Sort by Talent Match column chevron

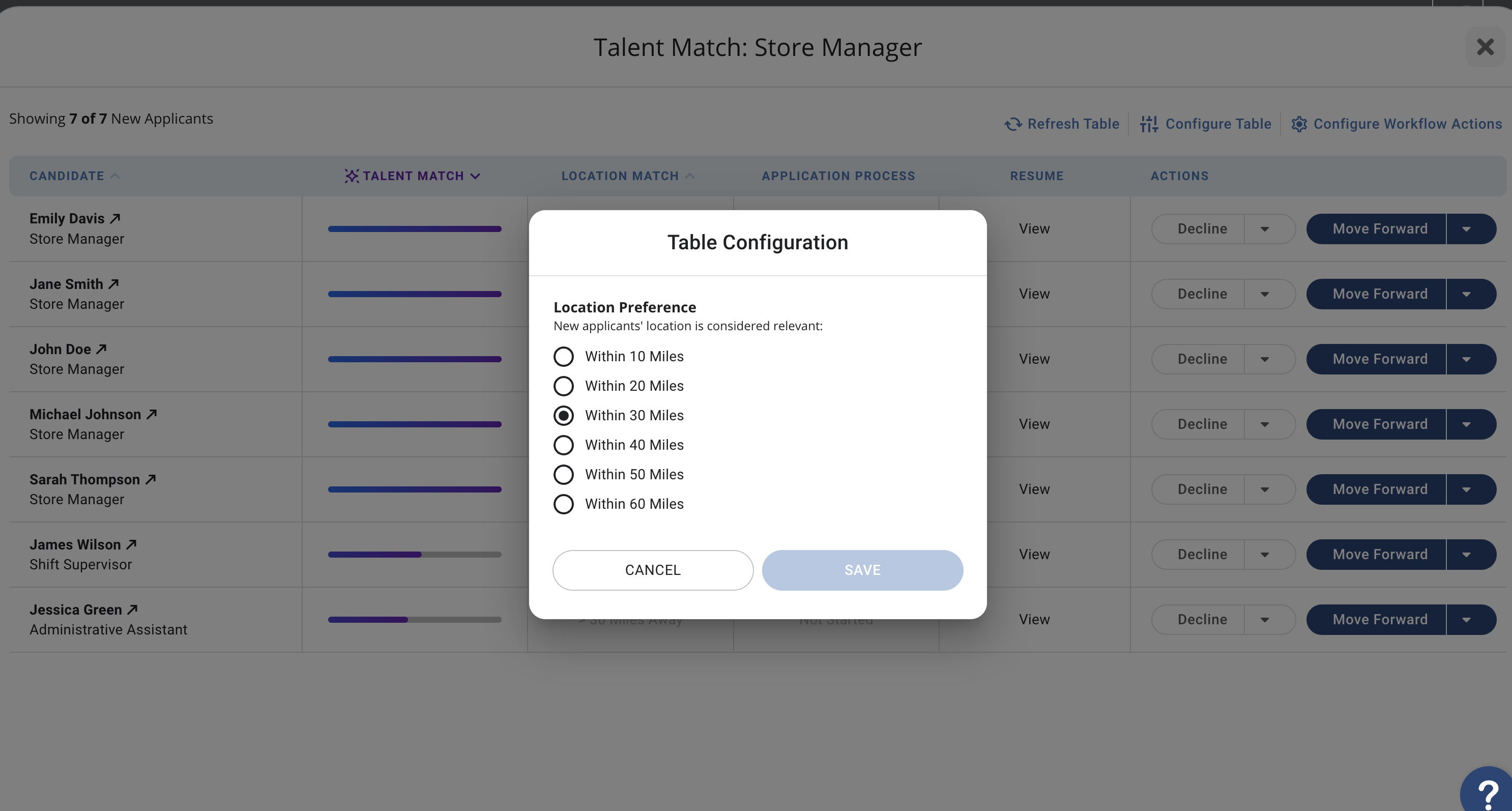[476, 176]
